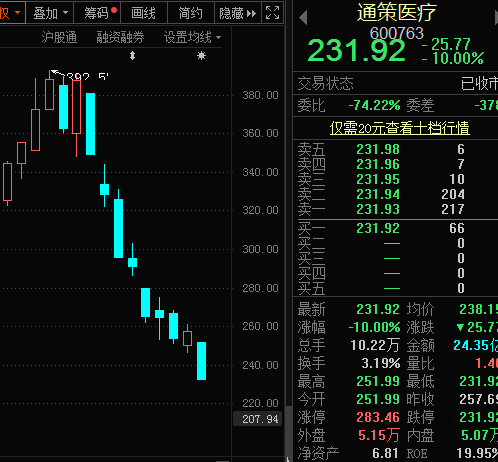Click the up-down arrow marker above chart

coord(132,55)
